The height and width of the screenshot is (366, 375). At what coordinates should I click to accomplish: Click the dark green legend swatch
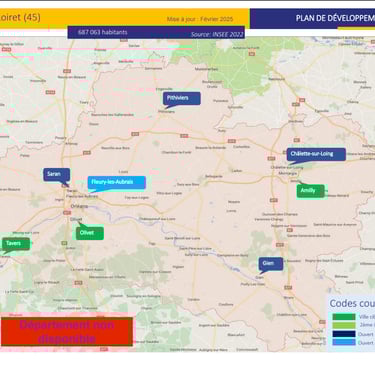click(x=344, y=317)
